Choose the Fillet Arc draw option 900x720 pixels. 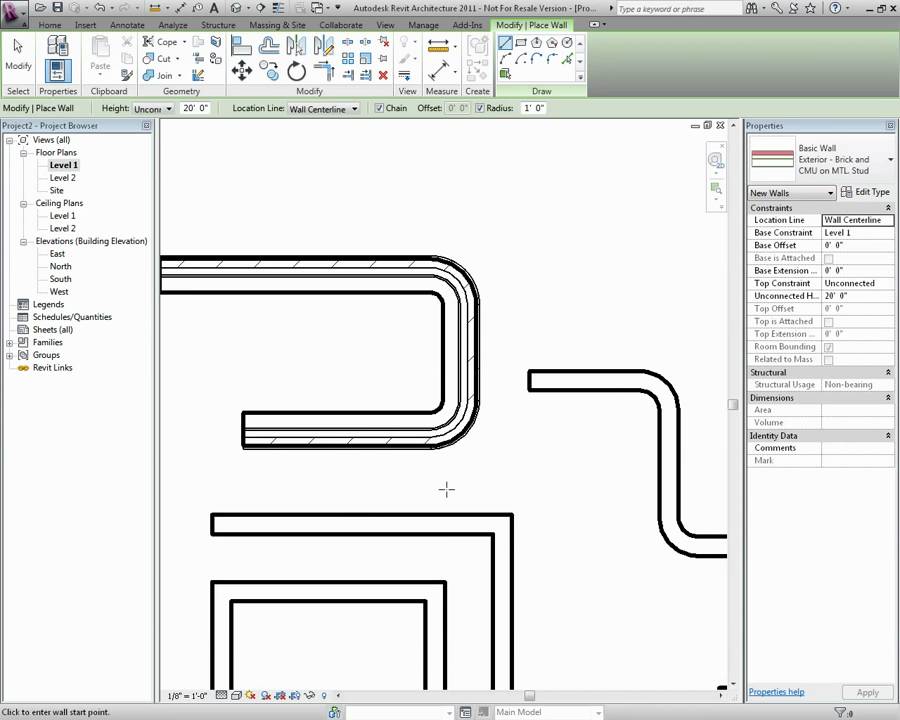click(x=552, y=59)
